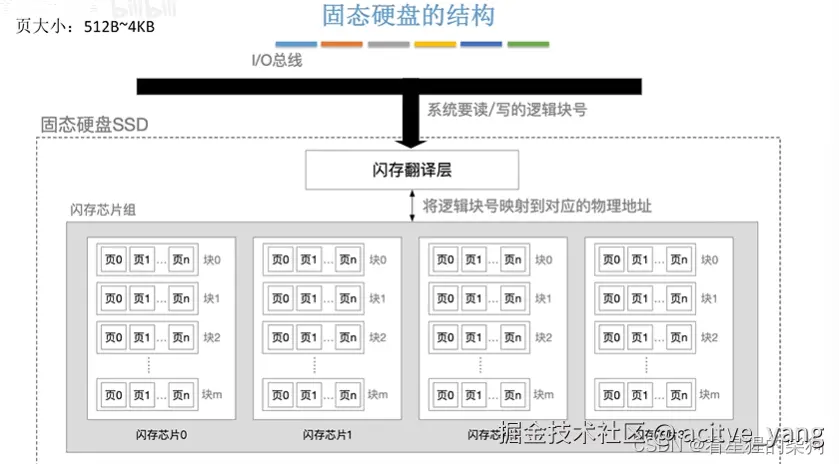Select 页1 in 块0 of 闪存芯片0

pos(142,260)
